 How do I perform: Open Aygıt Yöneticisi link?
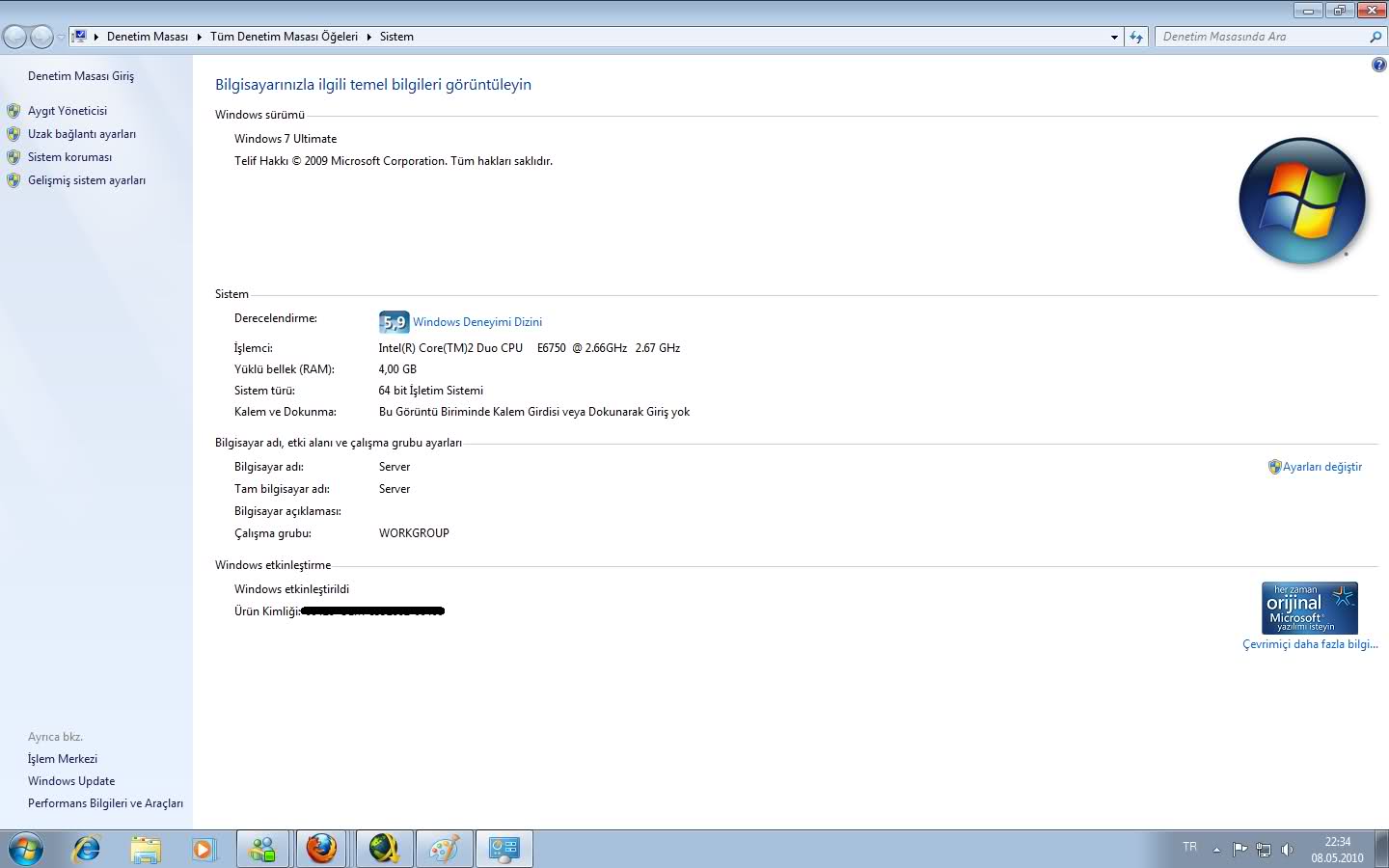(68, 111)
